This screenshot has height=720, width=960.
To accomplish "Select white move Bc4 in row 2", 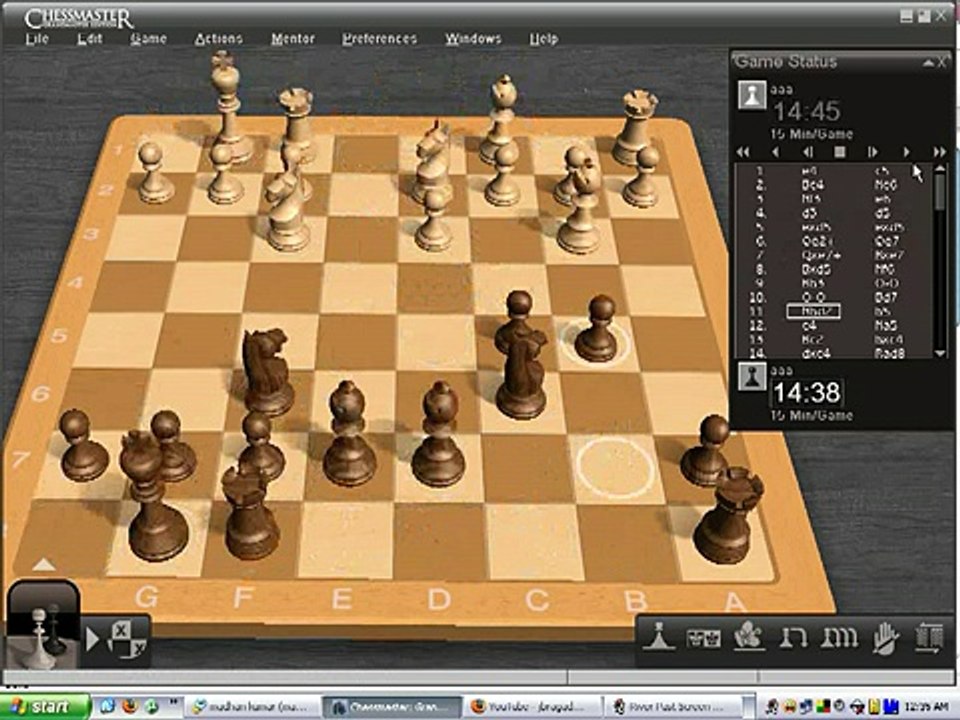I will [812, 184].
